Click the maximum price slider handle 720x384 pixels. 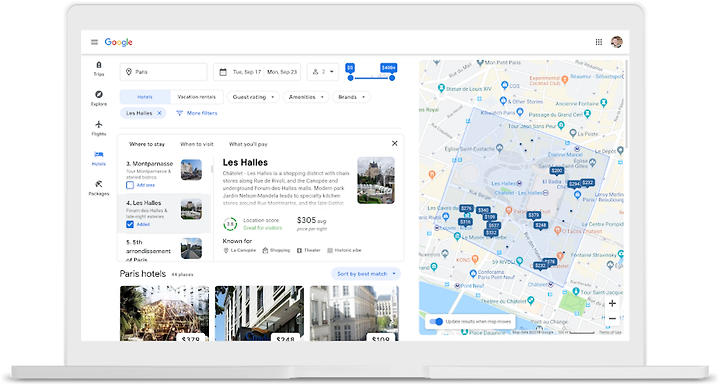coord(392,78)
